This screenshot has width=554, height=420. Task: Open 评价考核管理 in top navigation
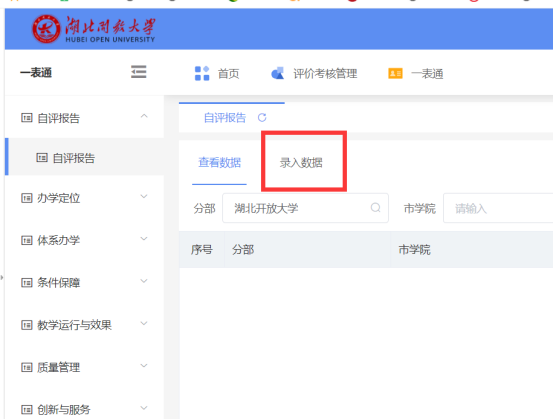pyautogui.click(x=325, y=73)
